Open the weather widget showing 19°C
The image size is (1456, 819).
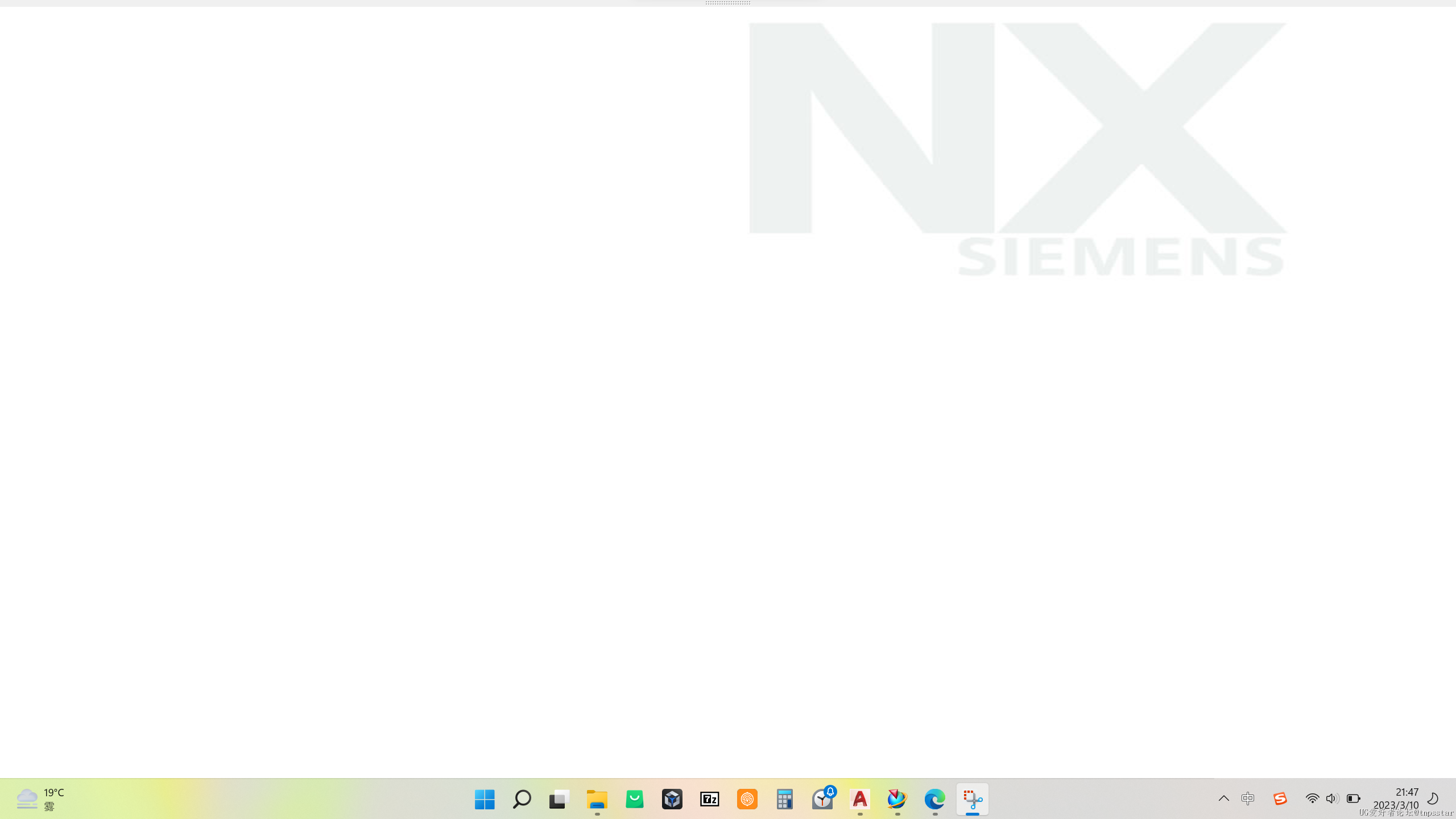click(x=40, y=799)
